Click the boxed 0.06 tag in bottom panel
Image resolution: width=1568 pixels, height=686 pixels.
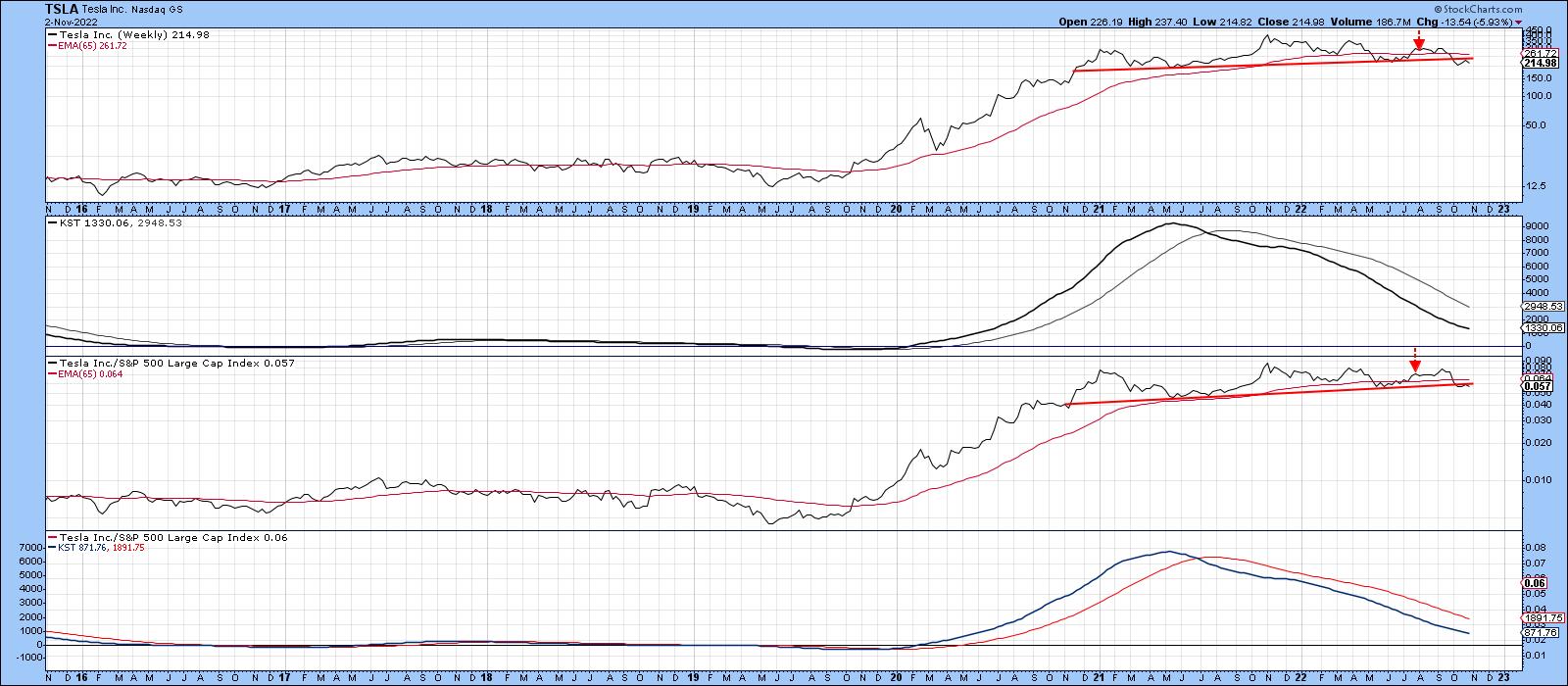[x=1533, y=582]
